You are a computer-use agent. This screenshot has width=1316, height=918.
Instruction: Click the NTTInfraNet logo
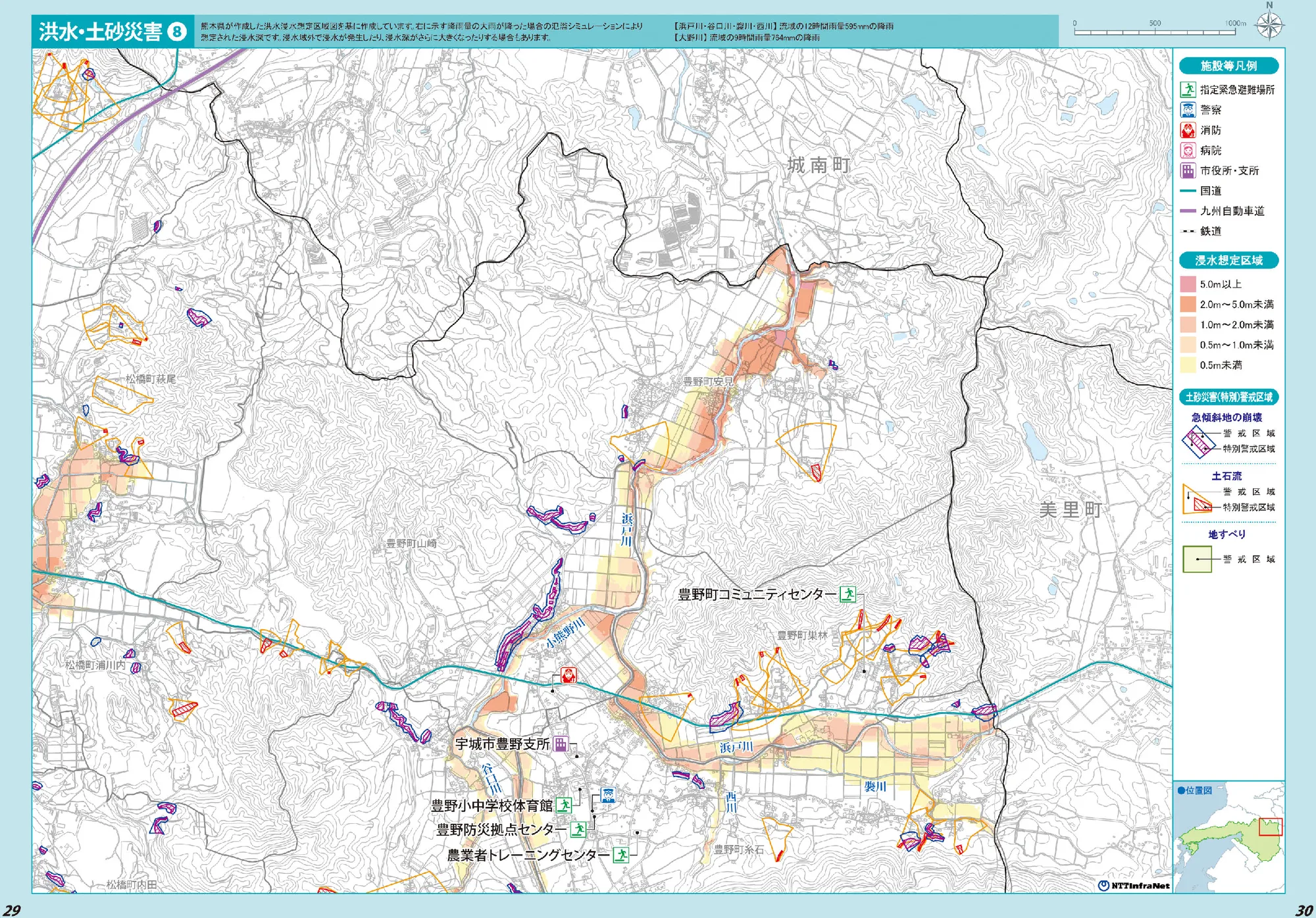pyautogui.click(x=1134, y=886)
